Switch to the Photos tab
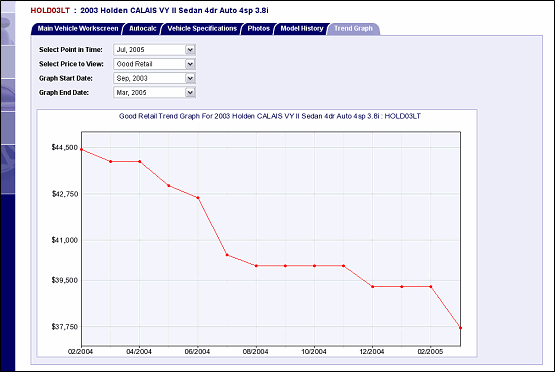555x372 pixels. [258, 29]
